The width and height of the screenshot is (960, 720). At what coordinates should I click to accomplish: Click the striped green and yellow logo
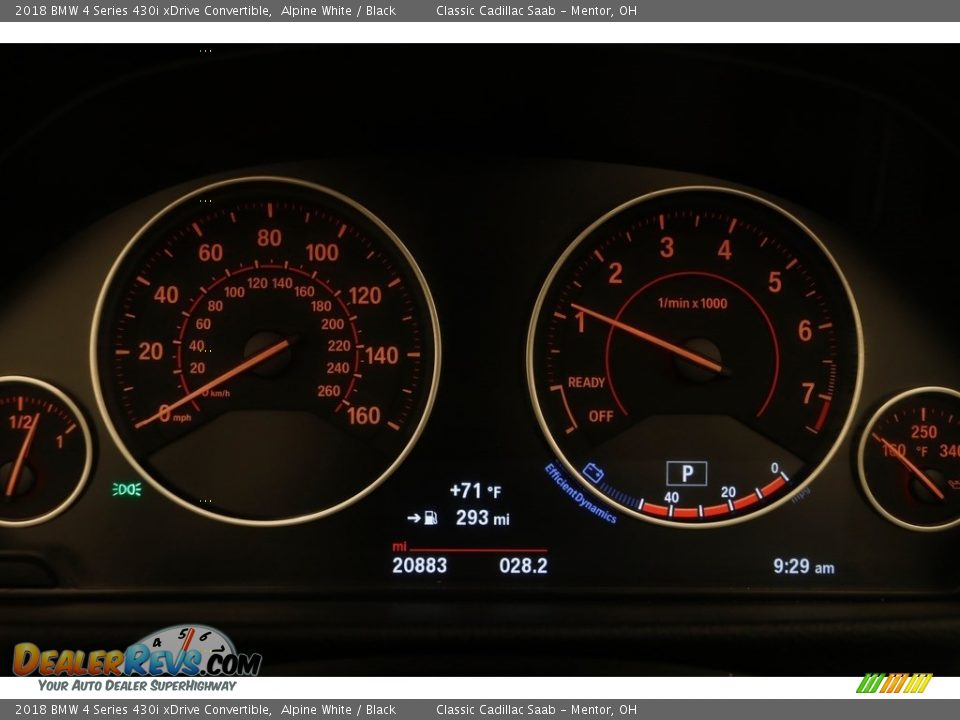click(x=893, y=683)
